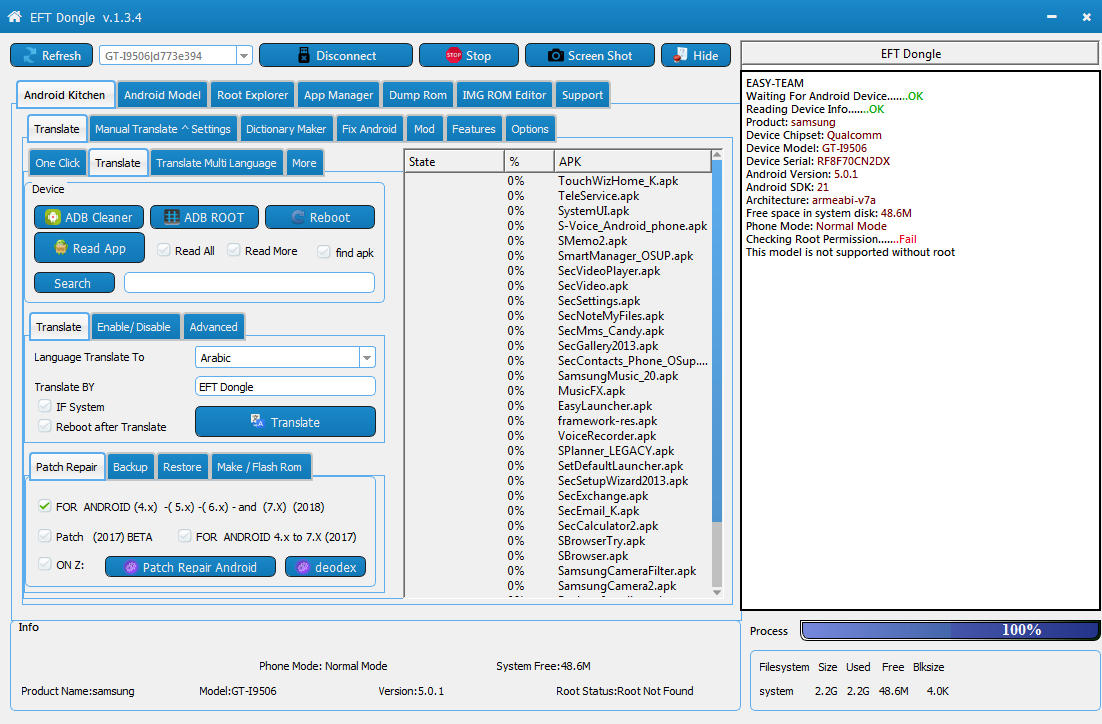Click the deodex purple icon
1102x724 pixels.
303,567
